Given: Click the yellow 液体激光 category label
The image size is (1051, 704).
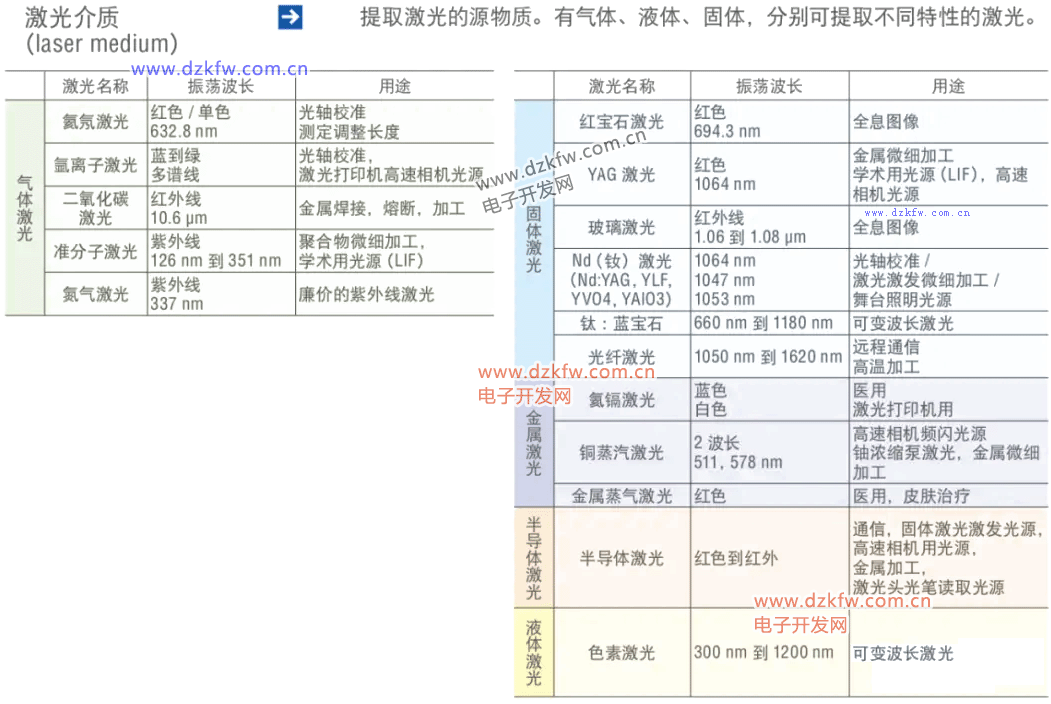Looking at the screenshot, I should click(x=533, y=653).
